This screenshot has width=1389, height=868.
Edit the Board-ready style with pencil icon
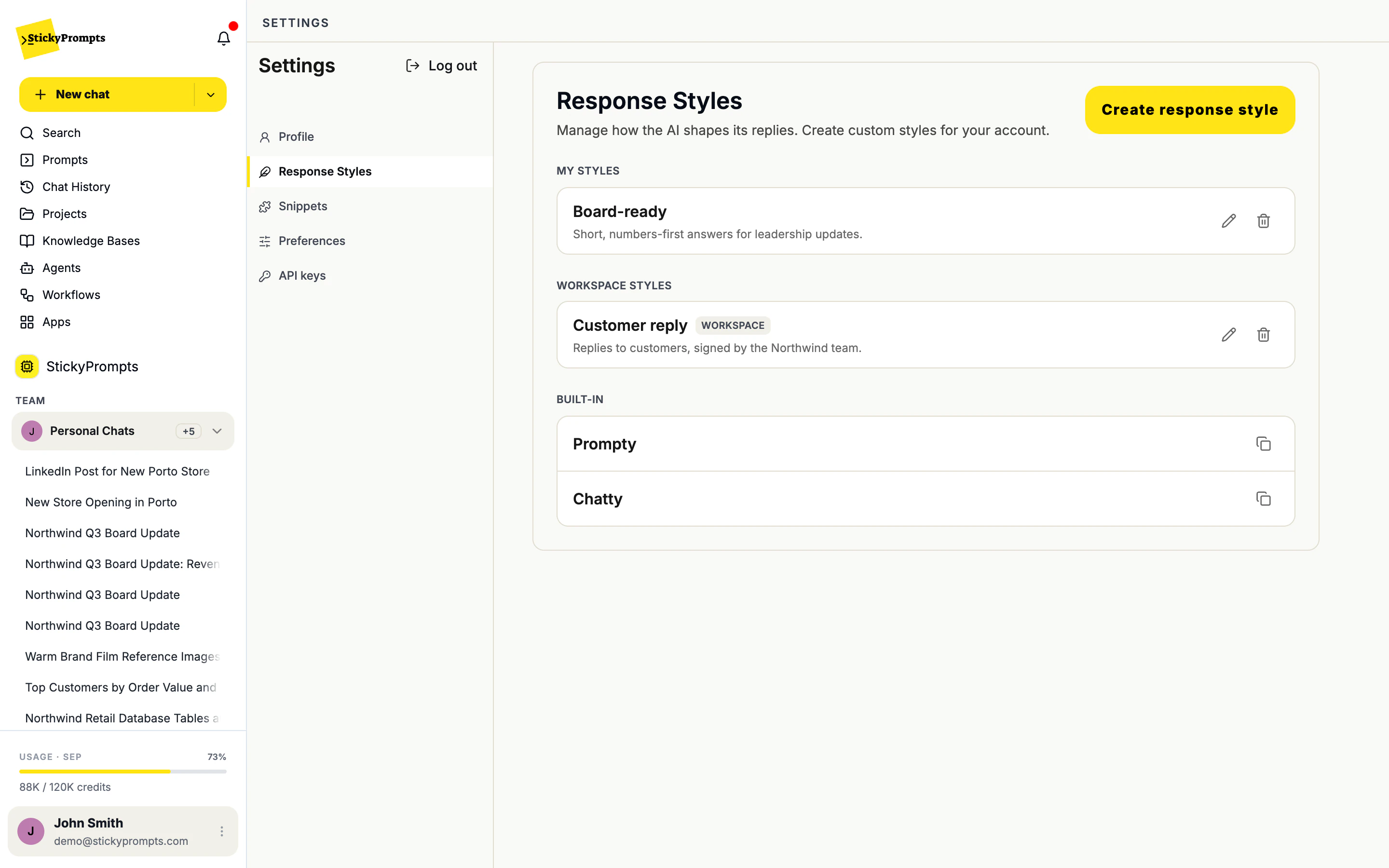[x=1228, y=221]
